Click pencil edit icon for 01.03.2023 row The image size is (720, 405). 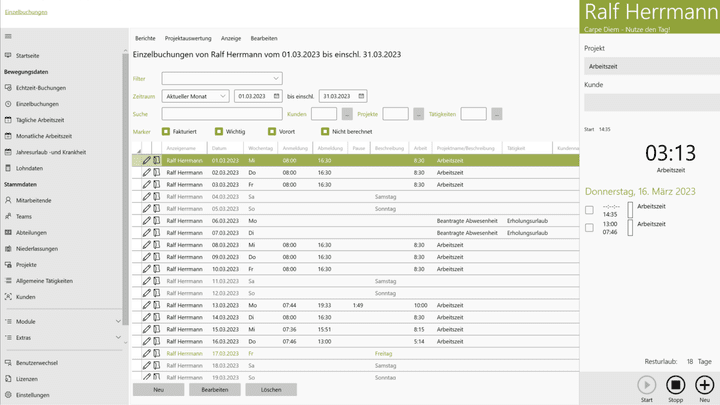[146, 160]
